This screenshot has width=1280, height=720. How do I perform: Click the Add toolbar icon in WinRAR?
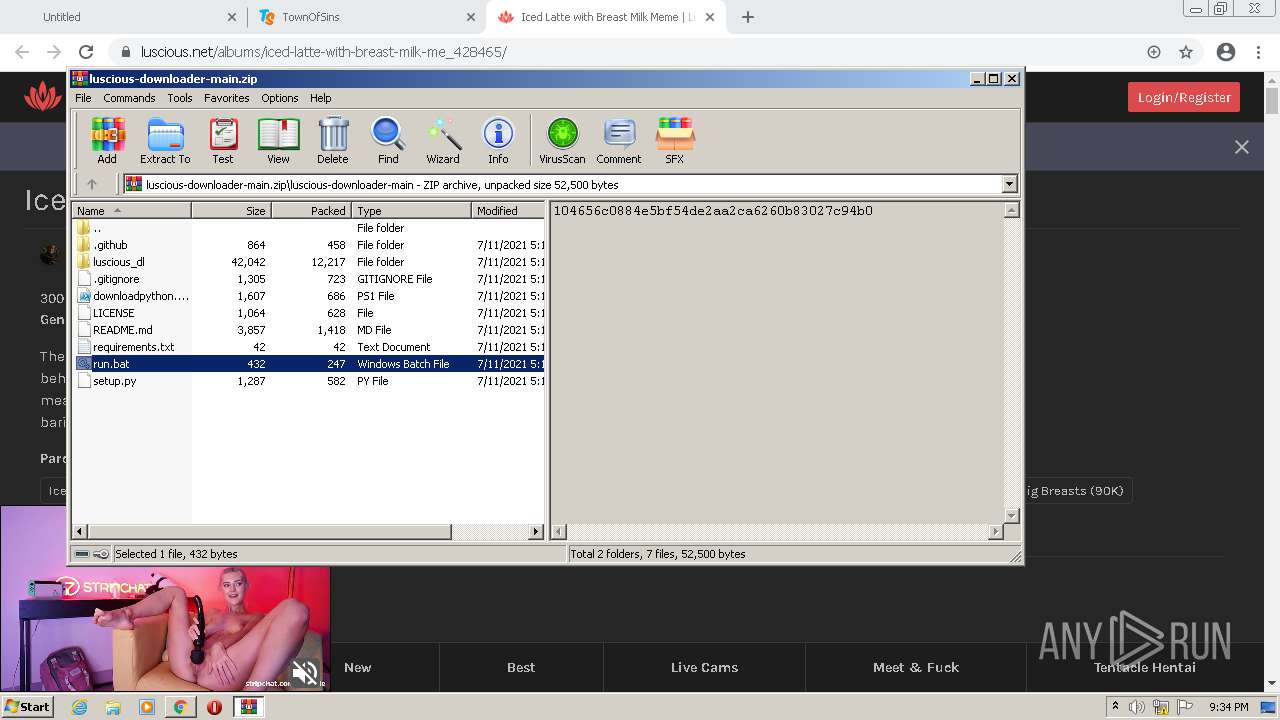[107, 140]
